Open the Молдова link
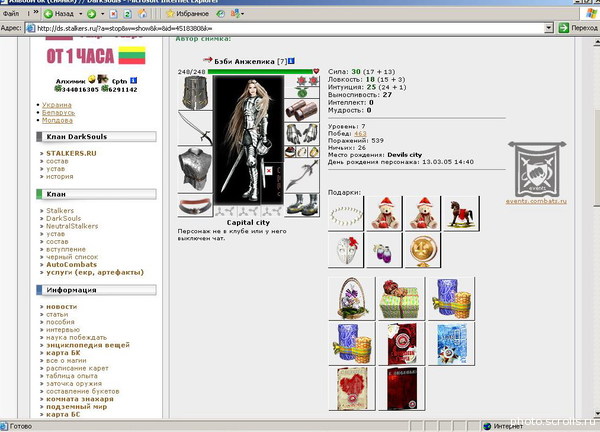Screen dimensions: 600x432 57,120
